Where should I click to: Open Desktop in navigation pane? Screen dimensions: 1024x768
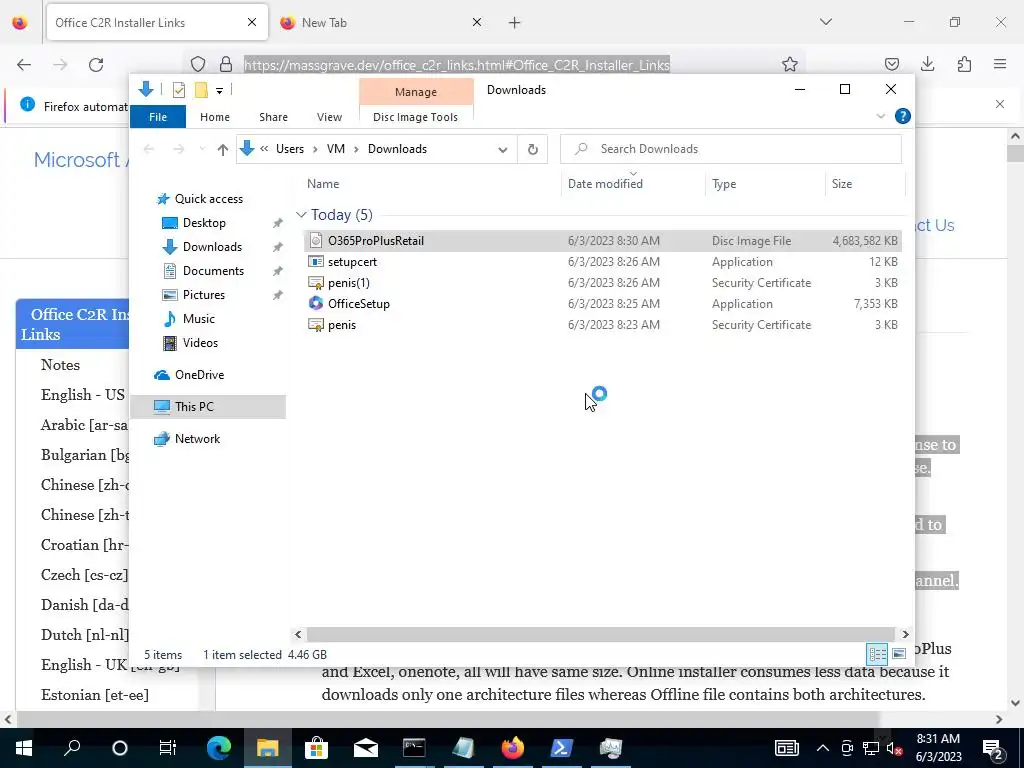[193, 223]
